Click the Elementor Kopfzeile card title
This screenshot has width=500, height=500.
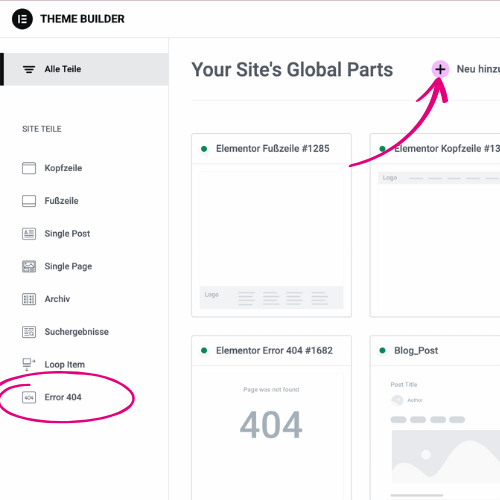click(x=447, y=149)
